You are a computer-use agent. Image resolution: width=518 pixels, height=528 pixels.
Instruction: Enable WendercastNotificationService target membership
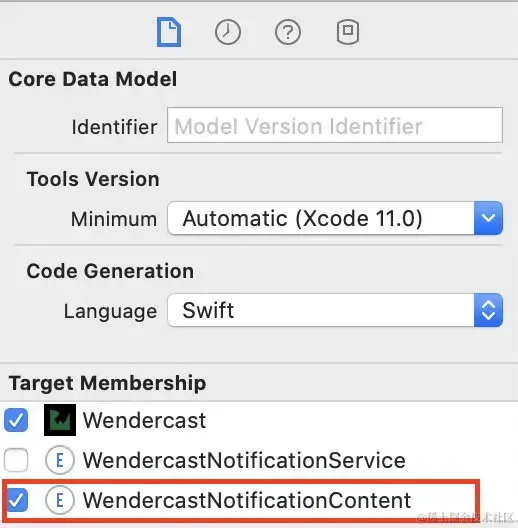pos(16,460)
